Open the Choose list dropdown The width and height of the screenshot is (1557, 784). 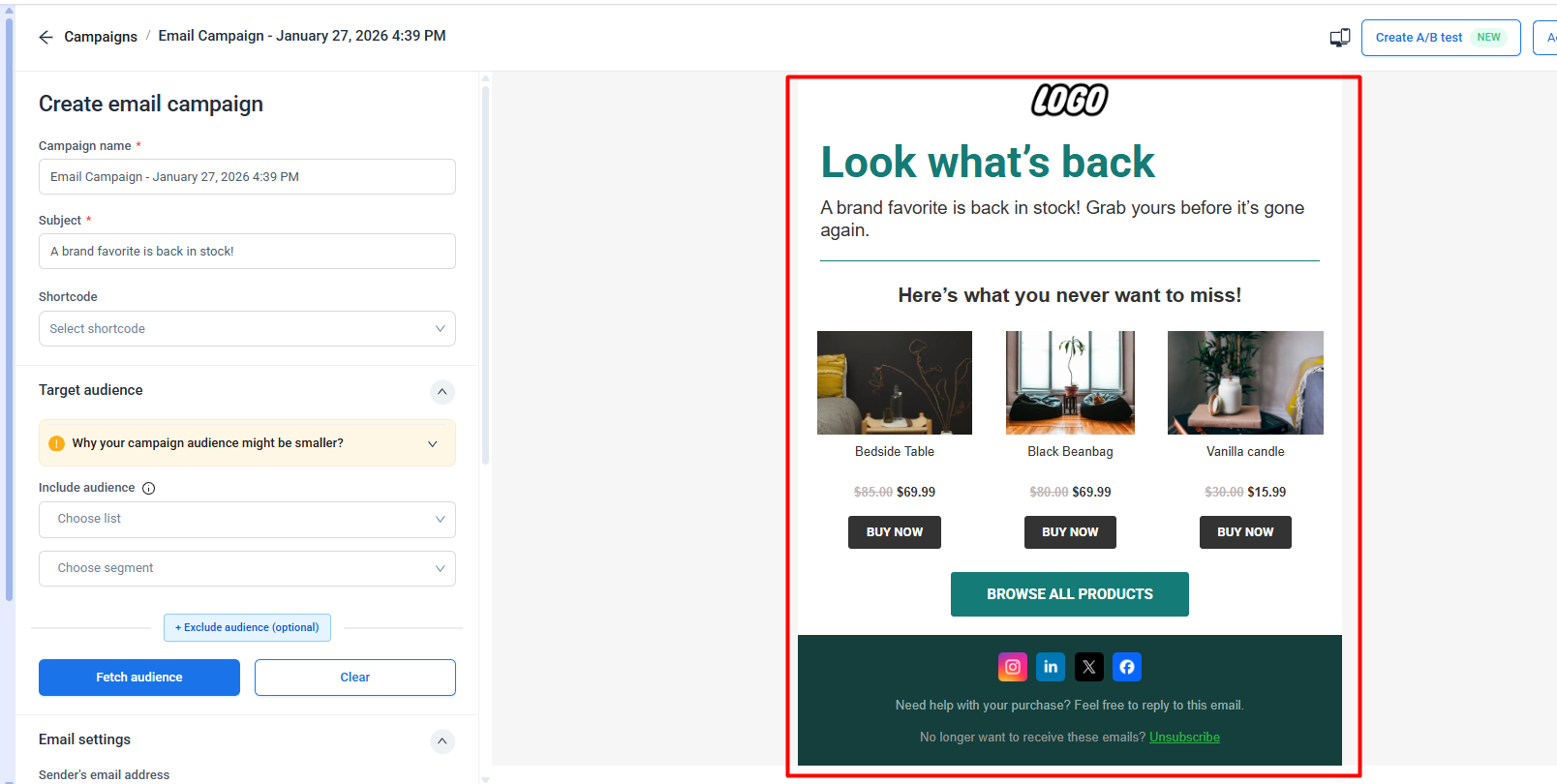[247, 520]
